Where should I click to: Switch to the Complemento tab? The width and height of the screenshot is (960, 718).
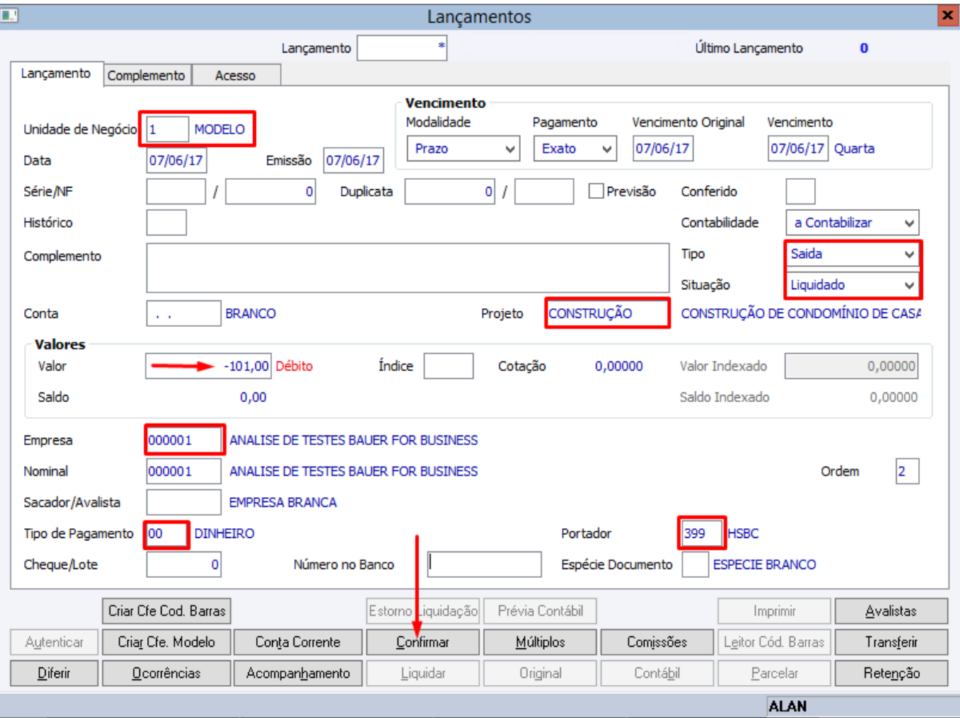[x=146, y=76]
